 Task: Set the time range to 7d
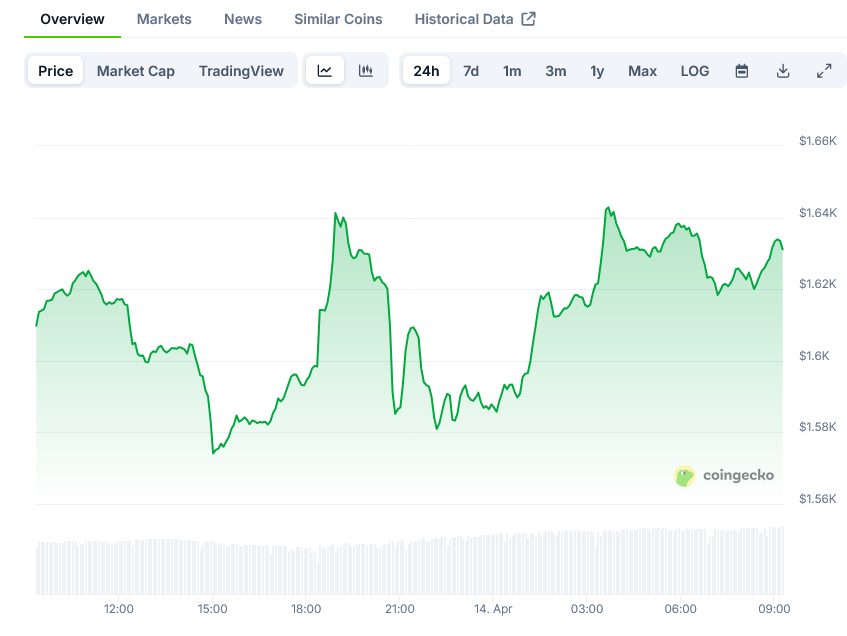coord(471,71)
